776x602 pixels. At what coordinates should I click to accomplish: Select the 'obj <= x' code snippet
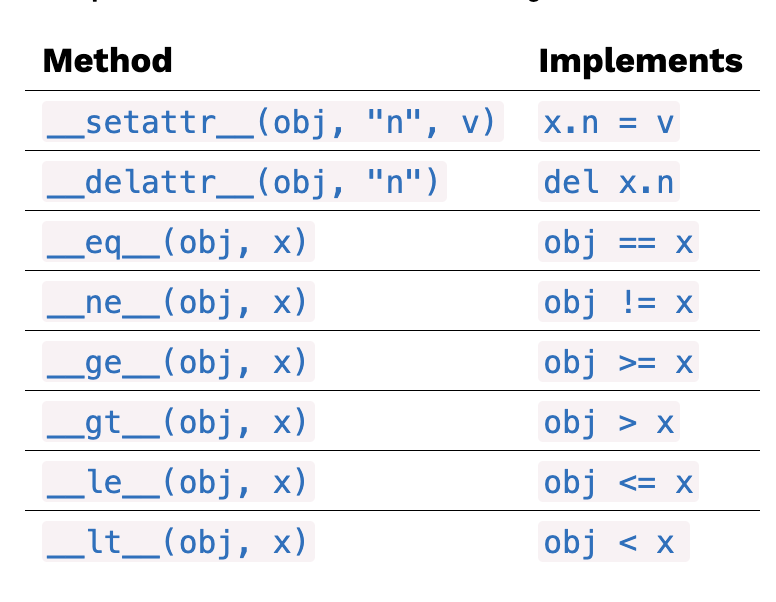click(x=618, y=482)
